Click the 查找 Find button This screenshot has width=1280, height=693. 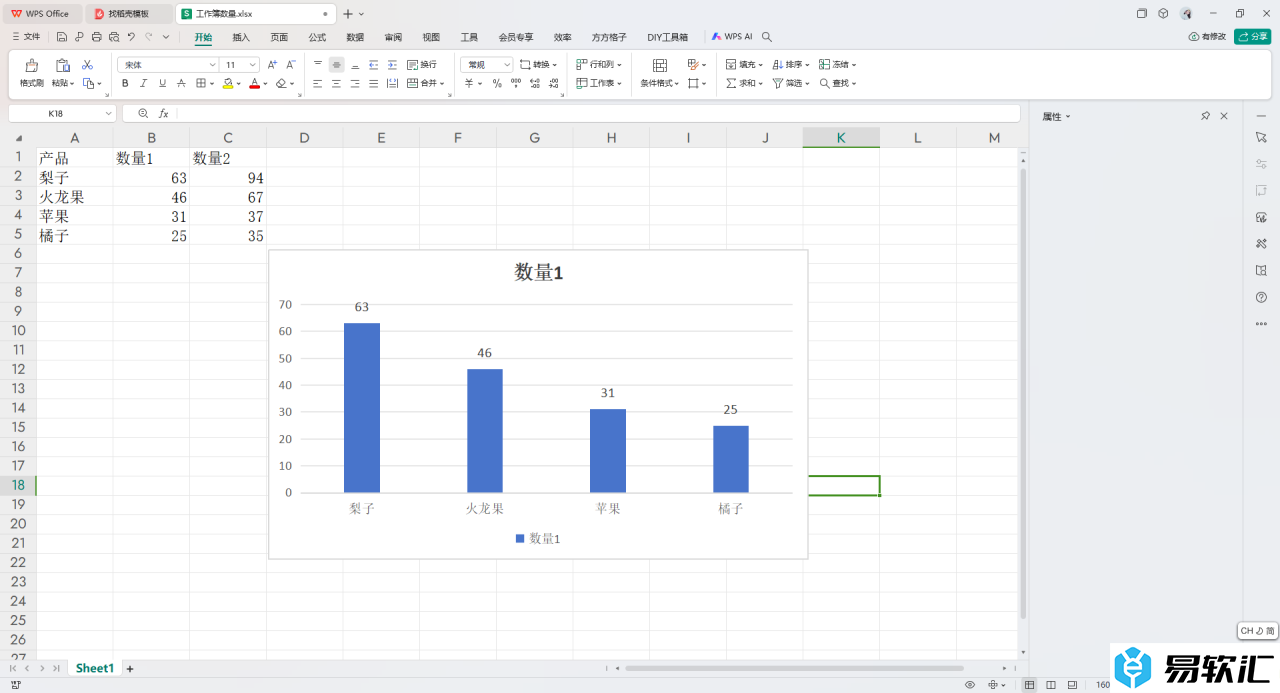[838, 84]
